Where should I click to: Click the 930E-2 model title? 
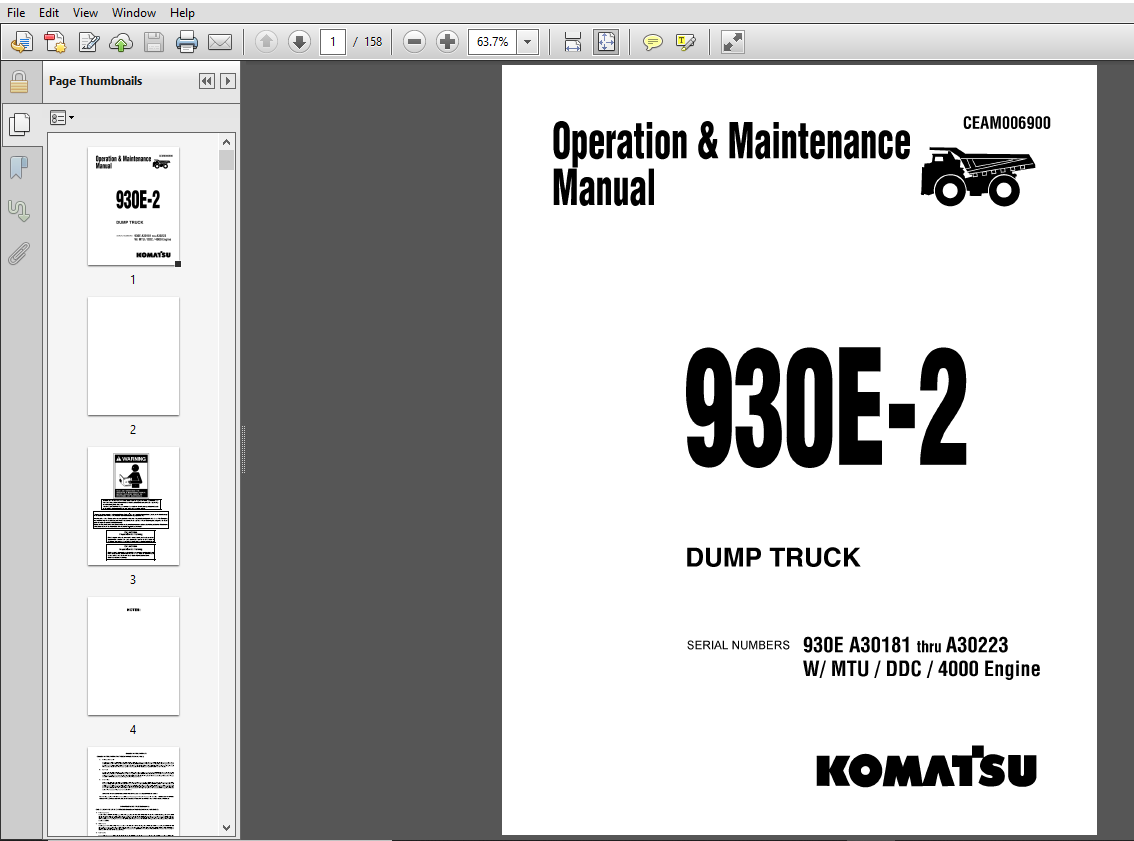pyautogui.click(x=826, y=408)
